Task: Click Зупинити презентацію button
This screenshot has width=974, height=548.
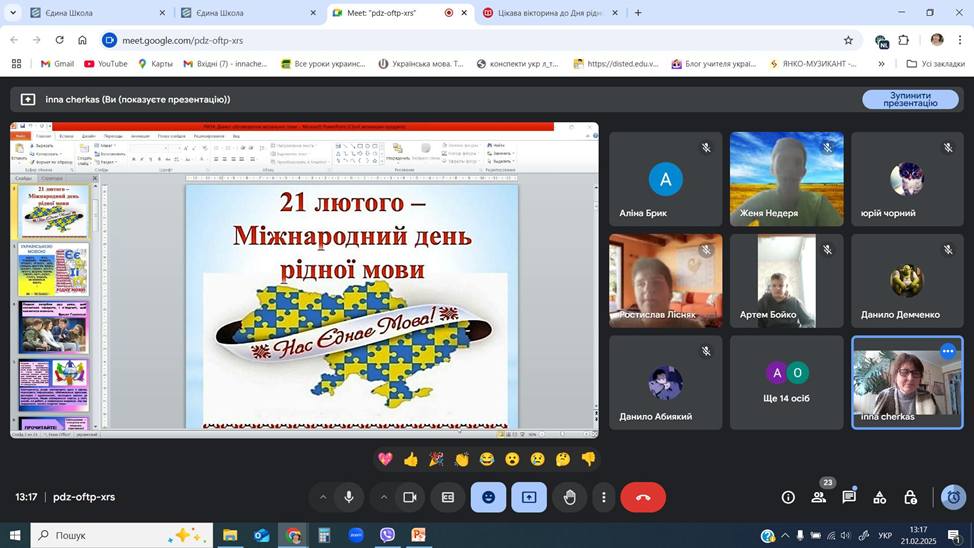Action: [910, 99]
